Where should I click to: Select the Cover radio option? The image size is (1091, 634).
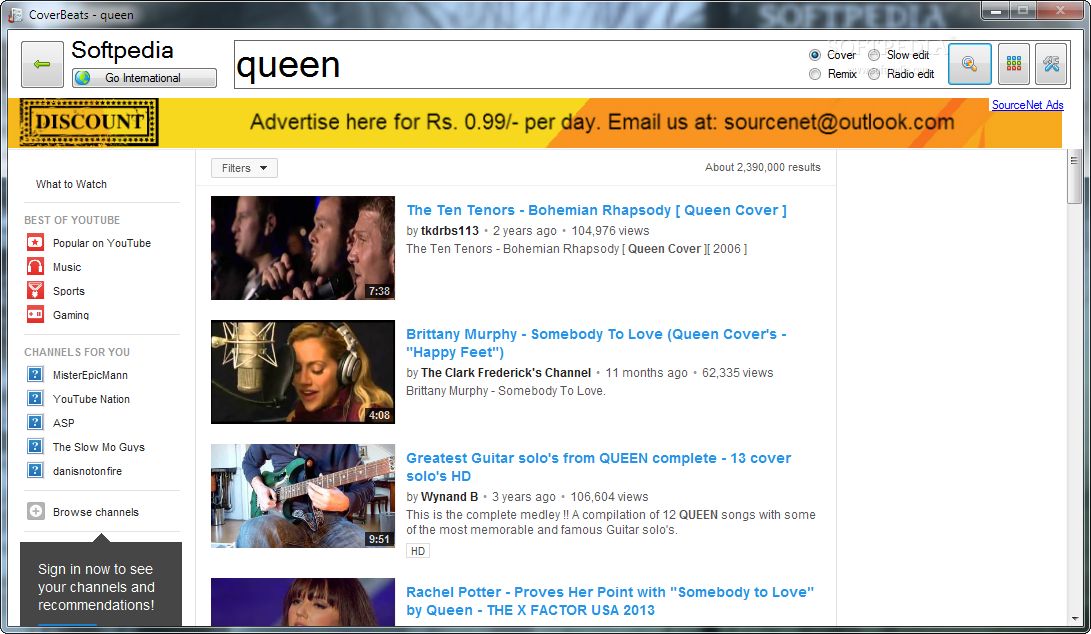pos(815,55)
